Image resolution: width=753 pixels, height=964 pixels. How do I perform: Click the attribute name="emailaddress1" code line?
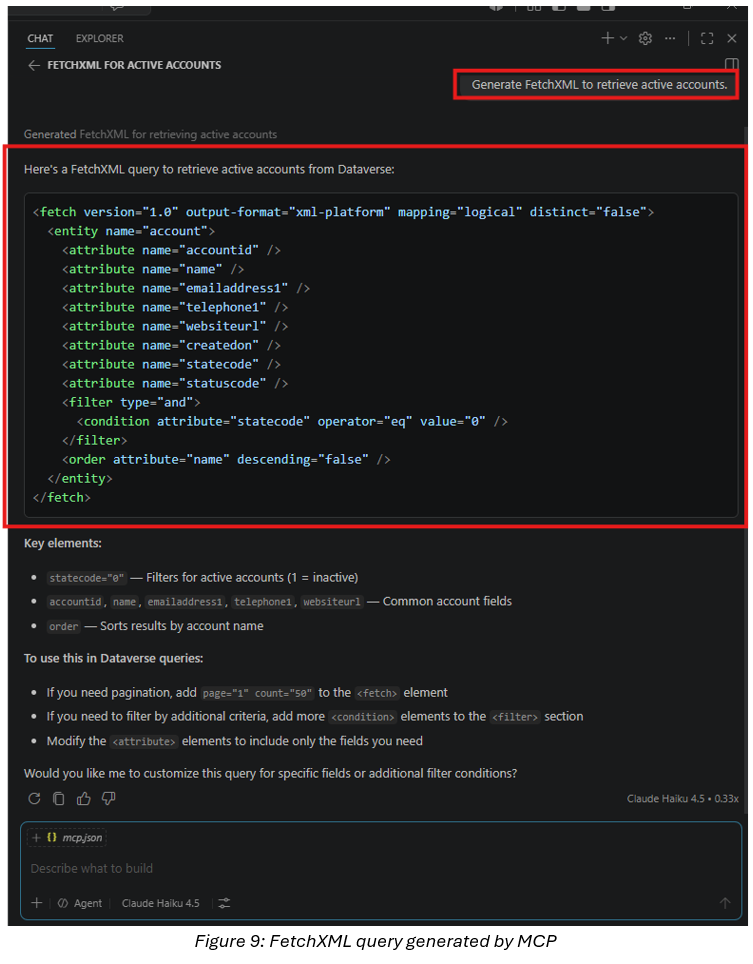click(186, 288)
